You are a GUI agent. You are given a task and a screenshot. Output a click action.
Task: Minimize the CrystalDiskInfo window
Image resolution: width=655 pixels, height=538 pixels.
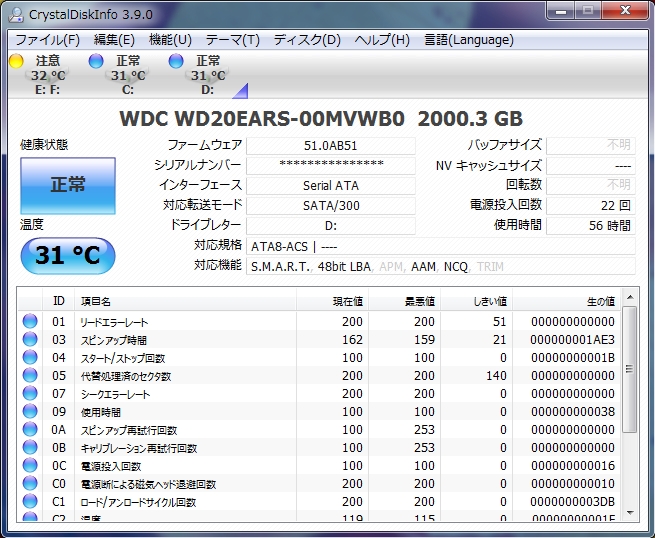[561, 11]
